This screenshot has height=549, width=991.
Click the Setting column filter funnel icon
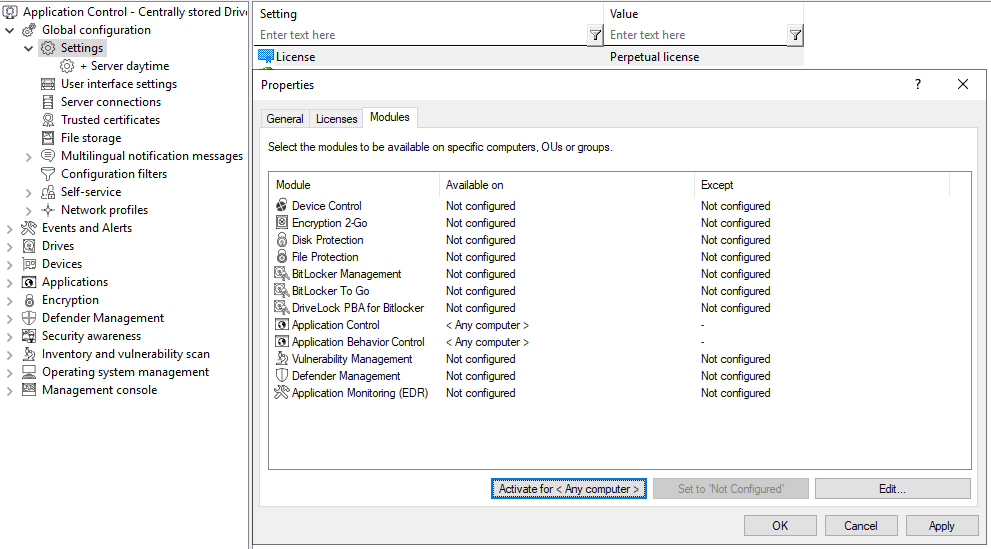(x=595, y=36)
